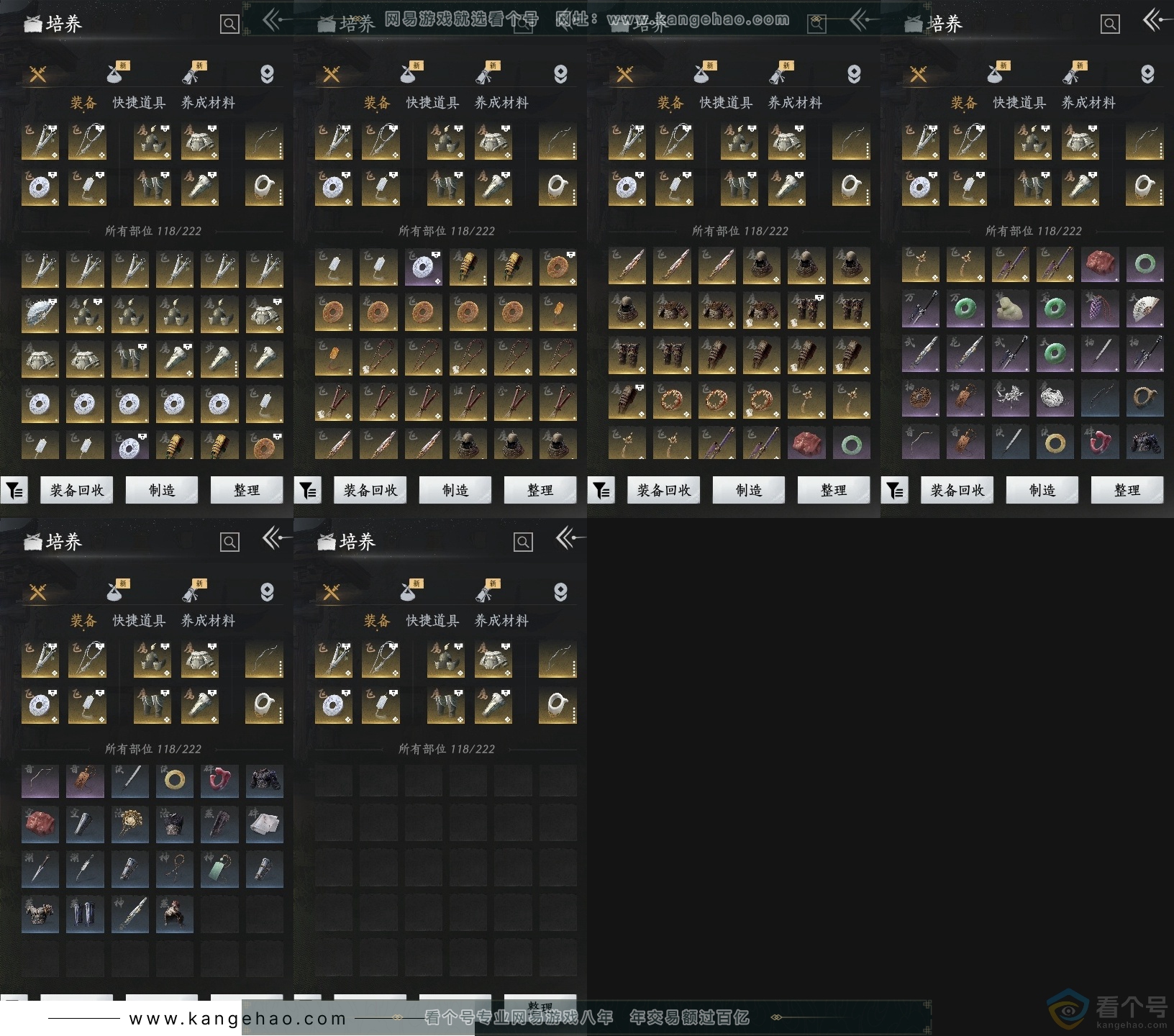1174x1036 pixels.
Task: Click back arrows in bottom-right empty panel
Action: pos(570,537)
